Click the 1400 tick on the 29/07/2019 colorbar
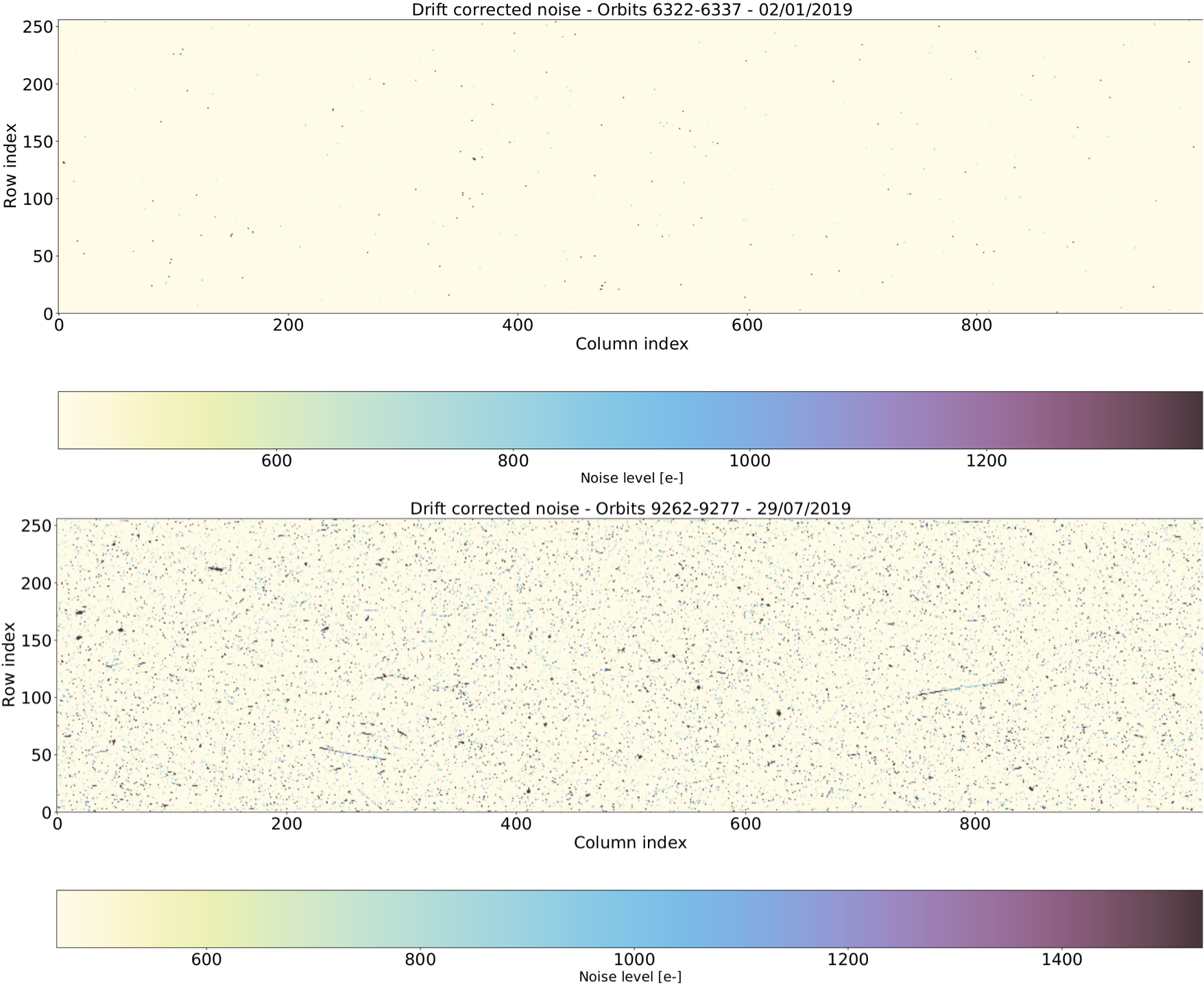Screen dimensions: 1204x987 tap(1061, 960)
